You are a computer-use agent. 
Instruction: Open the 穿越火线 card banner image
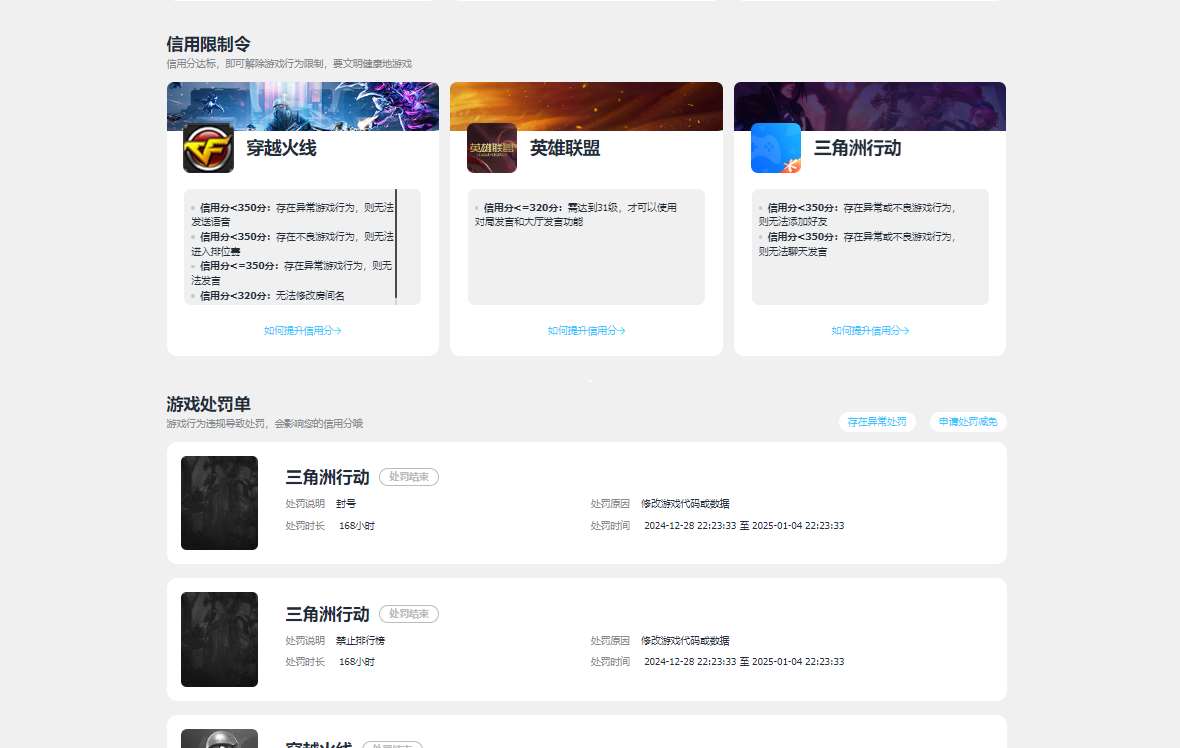pyautogui.click(x=303, y=105)
